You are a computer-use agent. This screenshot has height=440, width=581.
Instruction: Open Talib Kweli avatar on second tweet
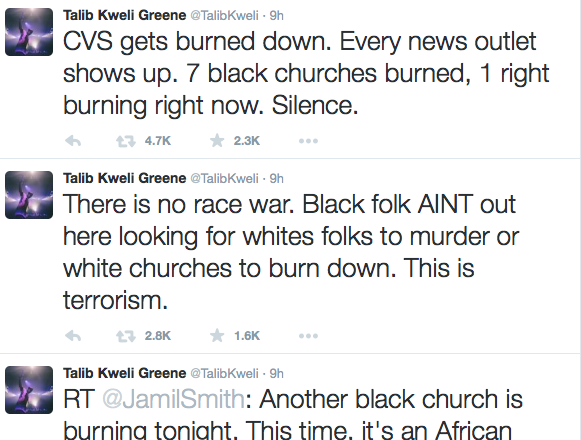coord(29,195)
